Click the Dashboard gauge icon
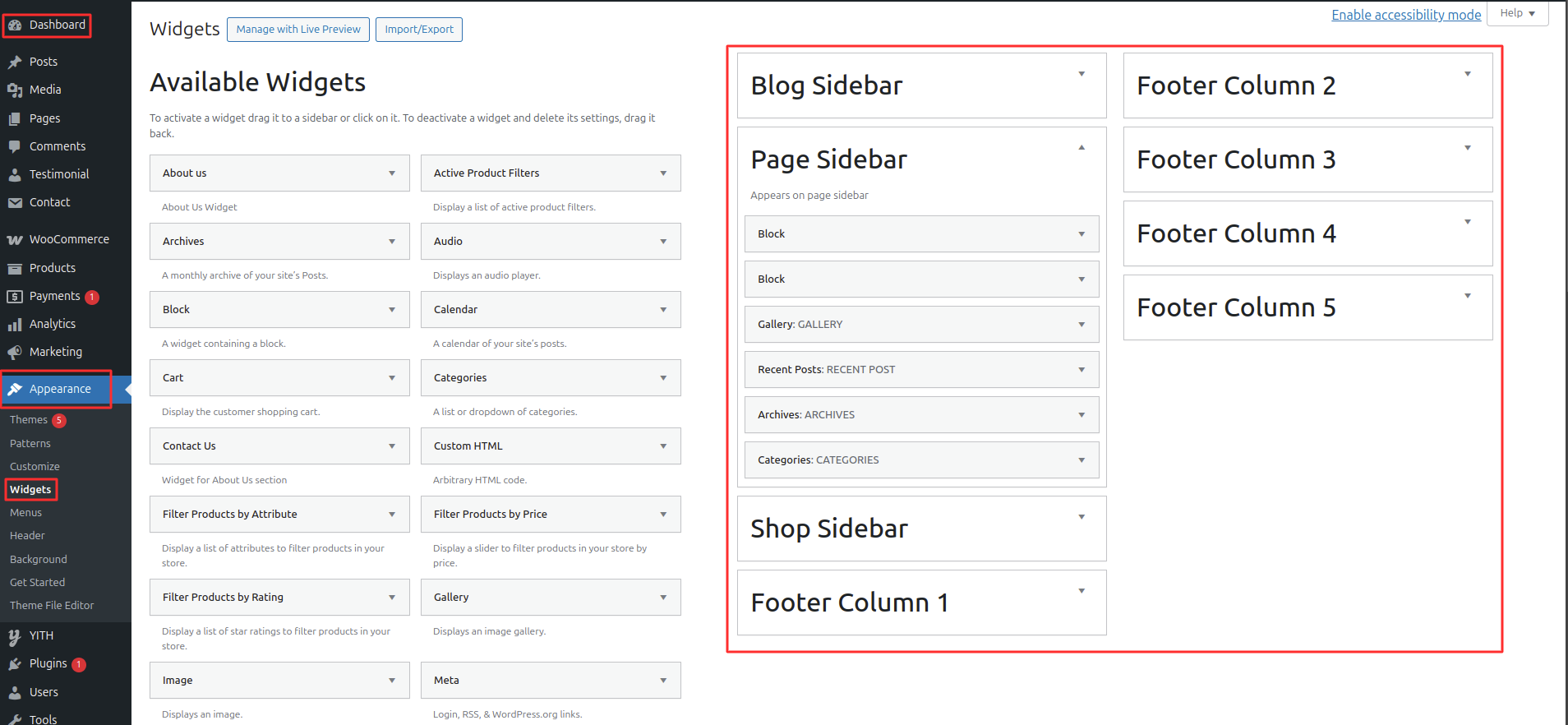 (x=15, y=25)
